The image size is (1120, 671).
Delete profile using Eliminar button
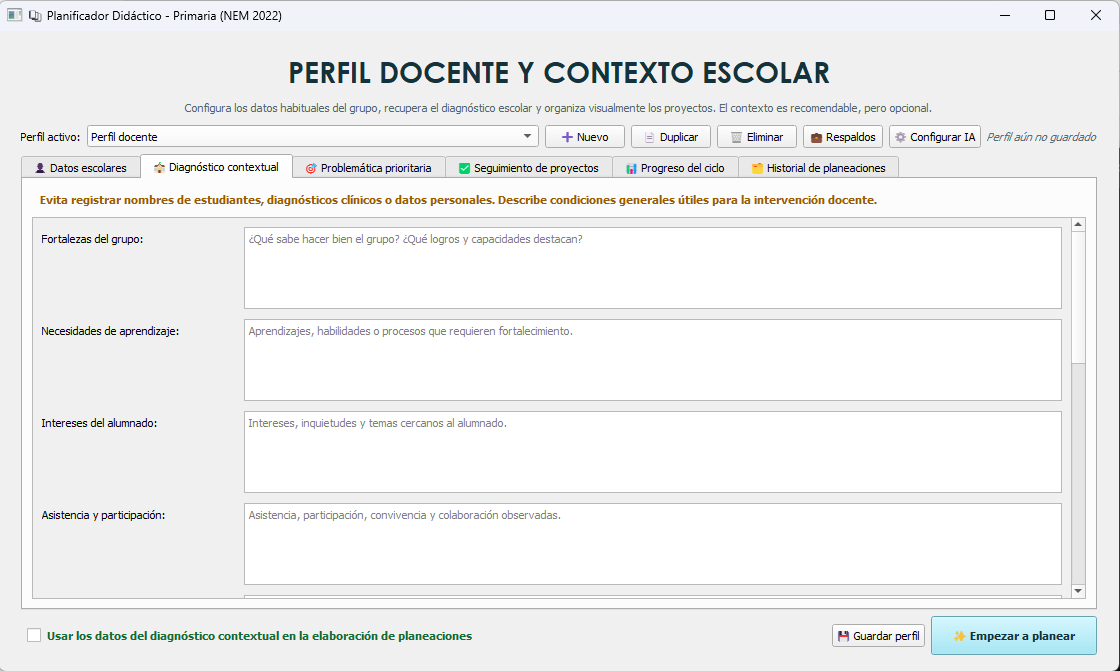pyautogui.click(x=757, y=136)
